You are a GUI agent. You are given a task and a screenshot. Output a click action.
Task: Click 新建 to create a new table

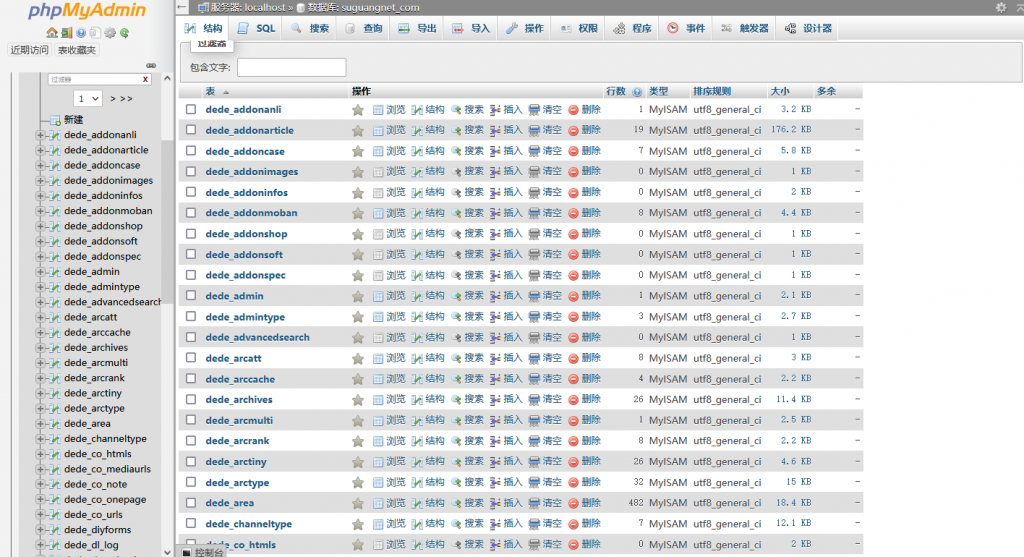click(73, 120)
